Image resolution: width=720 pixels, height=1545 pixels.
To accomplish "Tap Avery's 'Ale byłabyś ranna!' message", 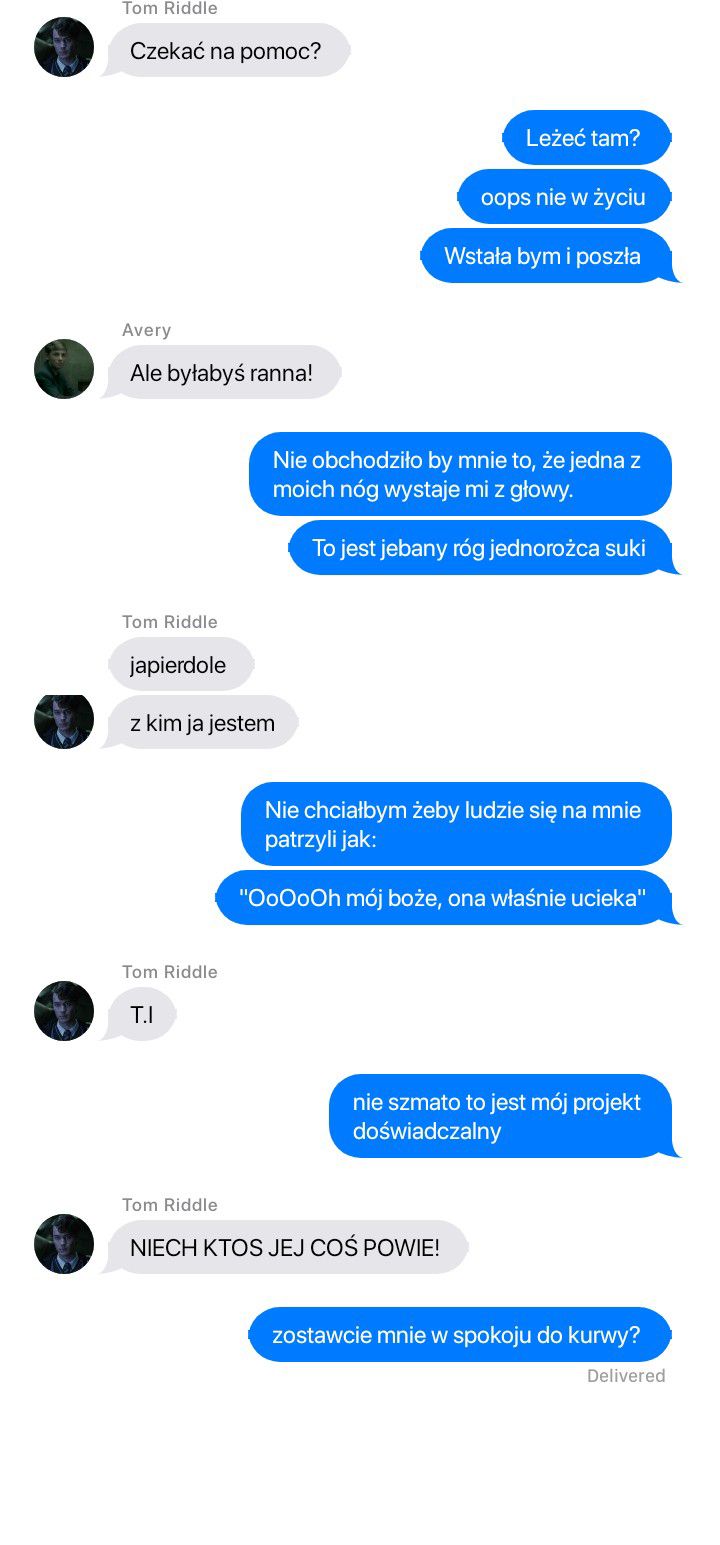I will click(223, 373).
